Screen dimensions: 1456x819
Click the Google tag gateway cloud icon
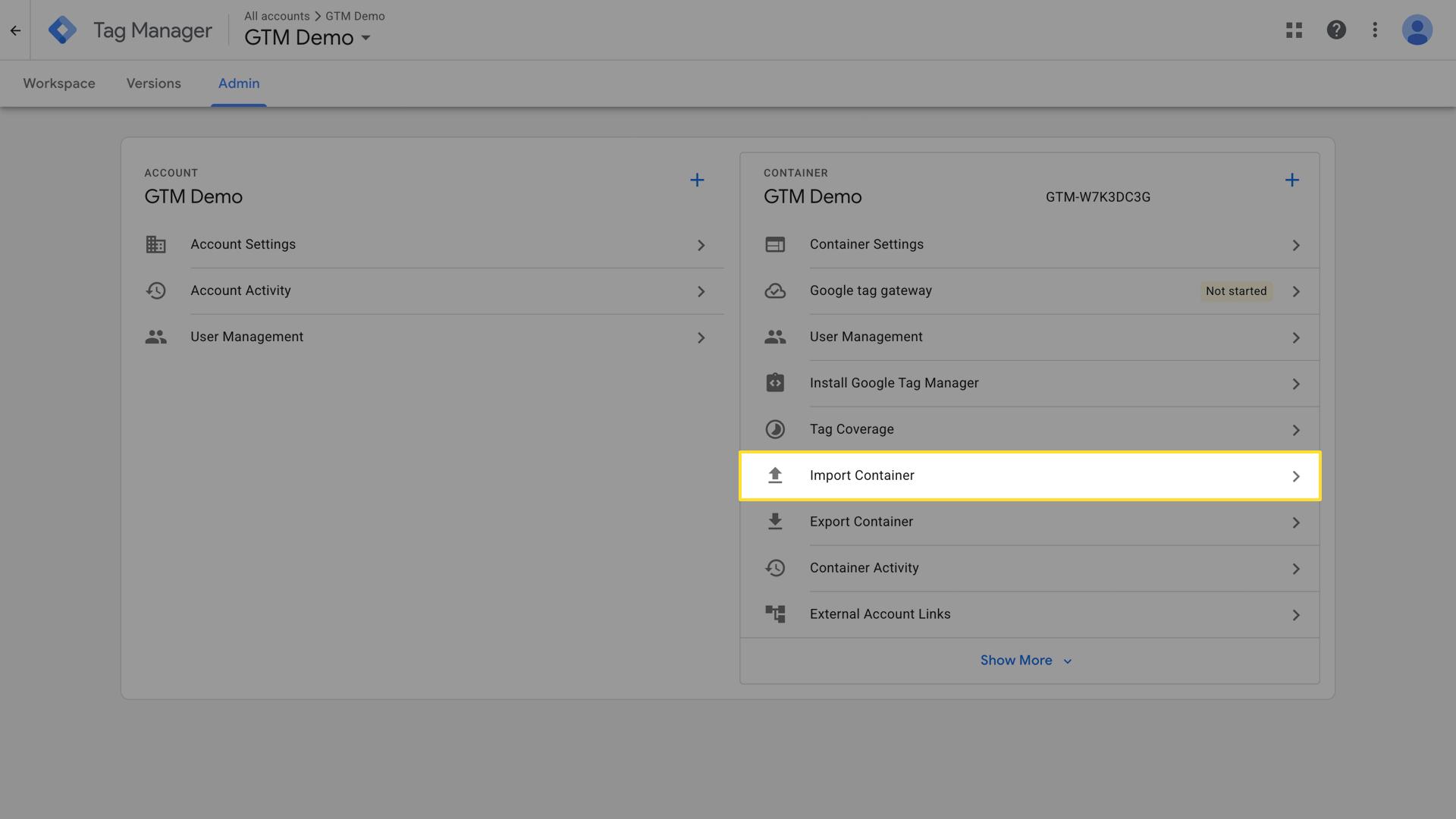click(x=775, y=290)
